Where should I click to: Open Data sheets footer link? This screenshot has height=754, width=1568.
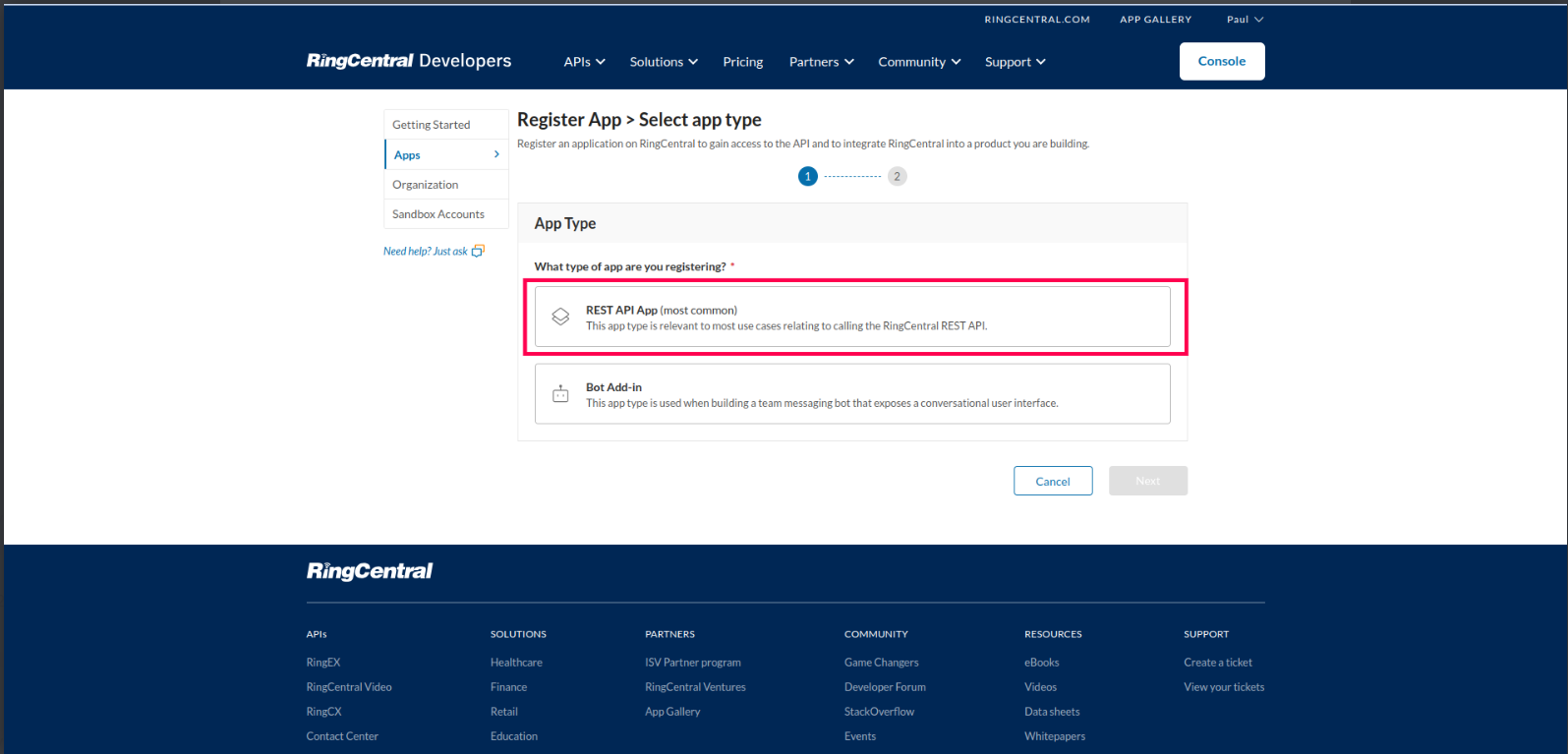(1052, 712)
